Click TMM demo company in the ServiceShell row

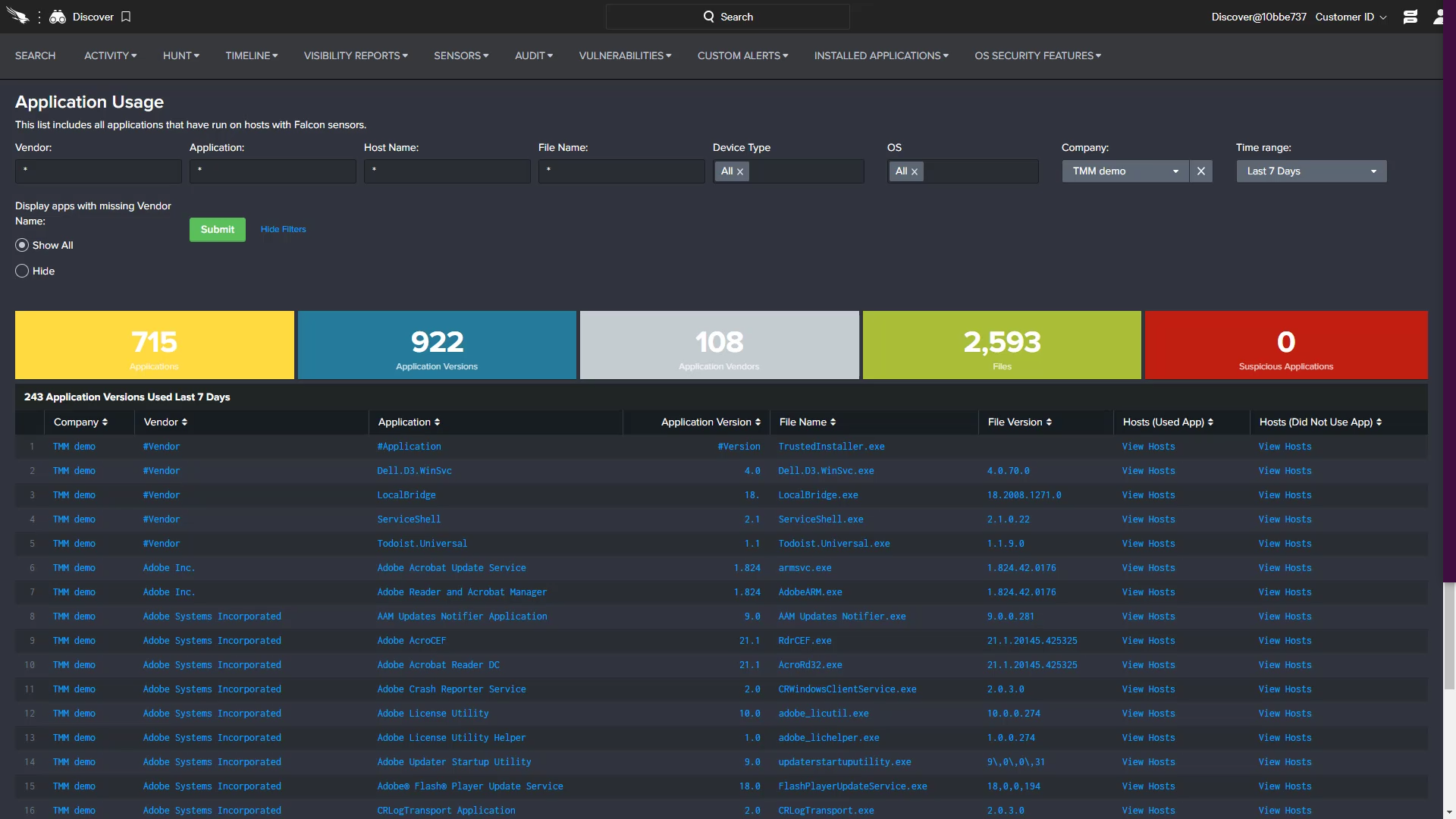[74, 519]
